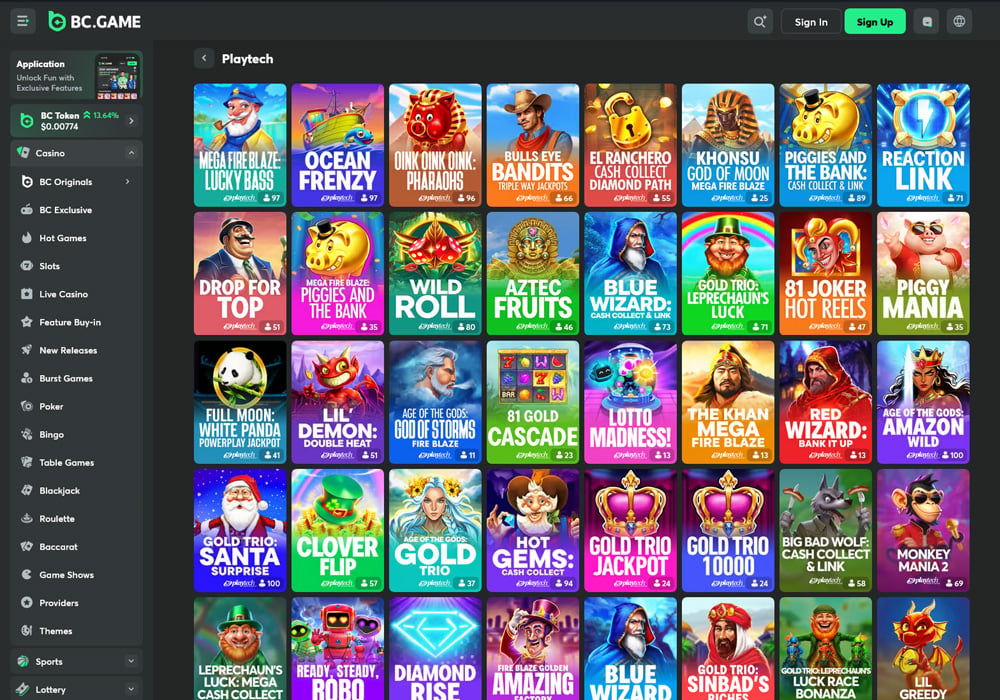1000x700 pixels.
Task: Click the Live Casino sidebar icon
Action: [27, 294]
